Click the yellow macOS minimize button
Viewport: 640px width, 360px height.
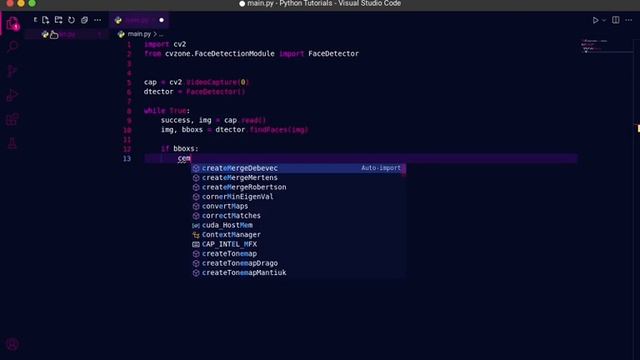click(21, 3)
